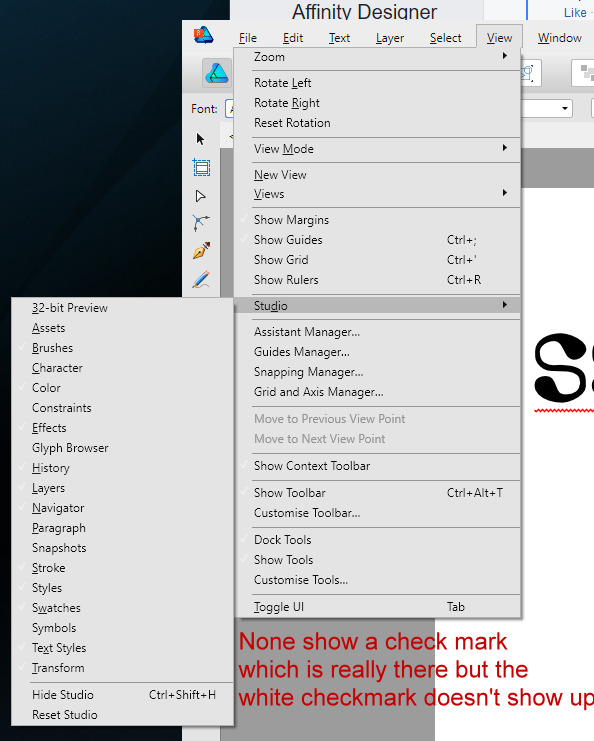Close the open View menu

pyautogui.click(x=499, y=38)
